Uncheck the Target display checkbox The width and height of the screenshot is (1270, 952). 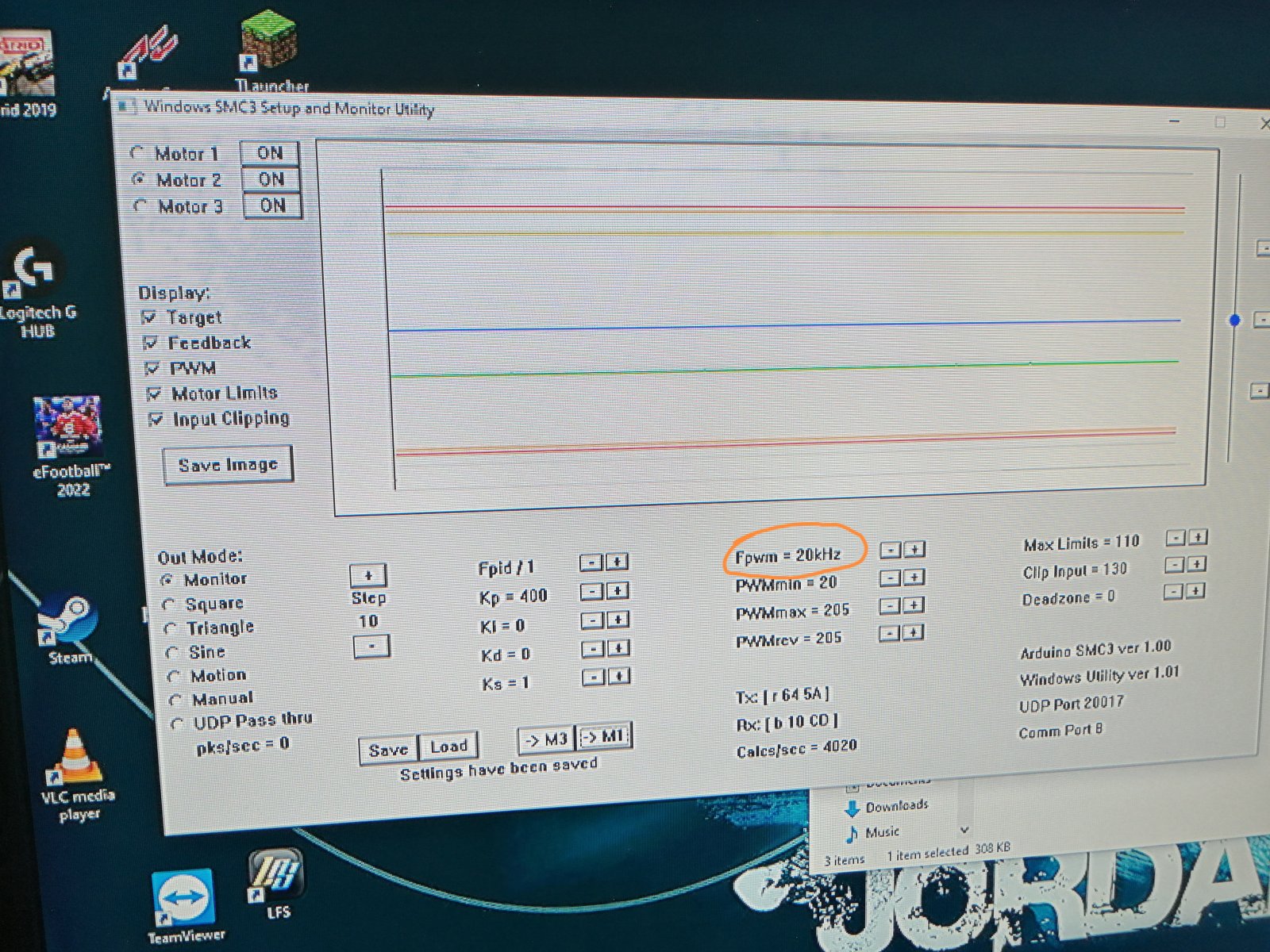[x=148, y=317]
